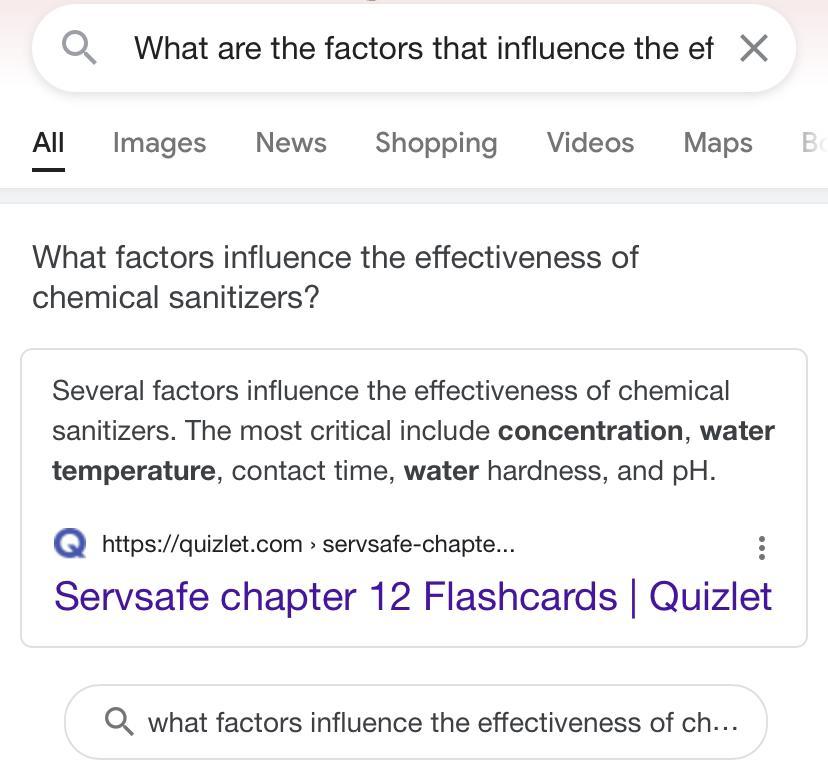This screenshot has width=828, height=782.
Task: Click 'contact time' text in the snippet
Action: coord(313,470)
